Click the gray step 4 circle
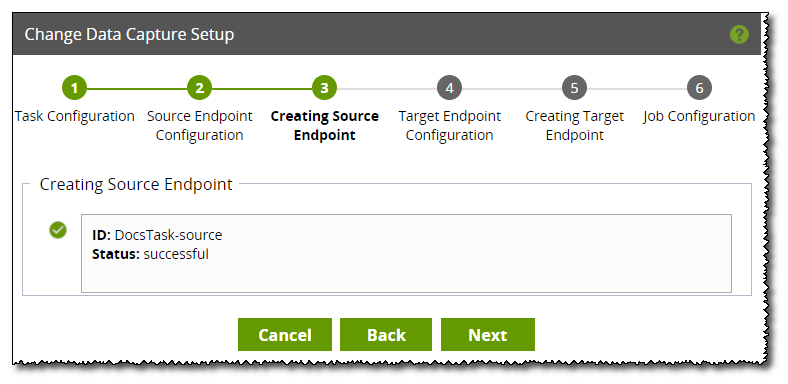Image resolution: width=788 pixels, height=384 pixels. pyautogui.click(x=449, y=88)
